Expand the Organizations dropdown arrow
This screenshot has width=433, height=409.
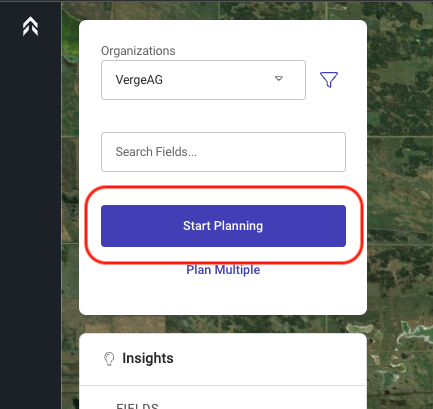[x=279, y=79]
